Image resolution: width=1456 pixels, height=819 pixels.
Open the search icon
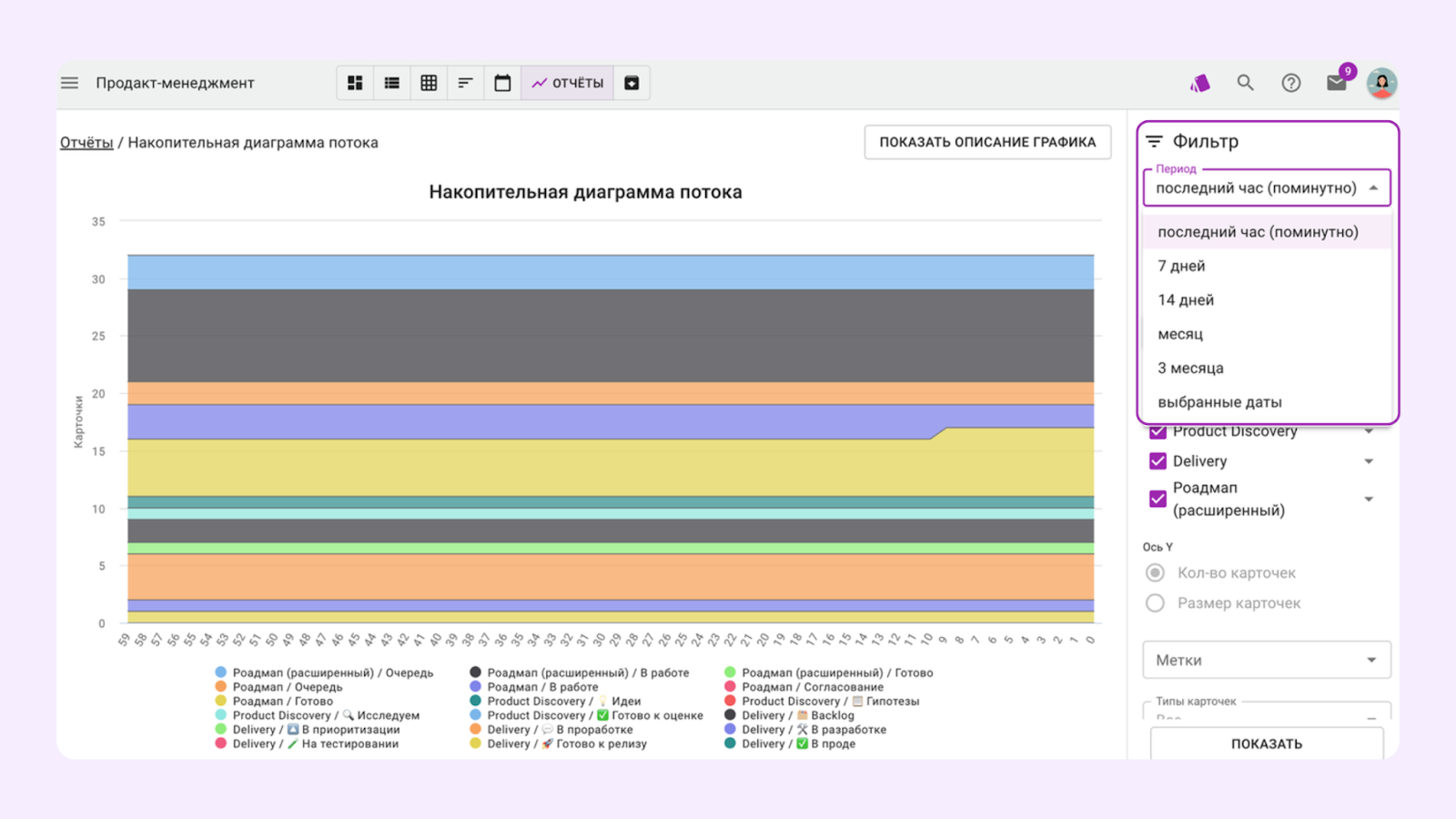[1245, 82]
